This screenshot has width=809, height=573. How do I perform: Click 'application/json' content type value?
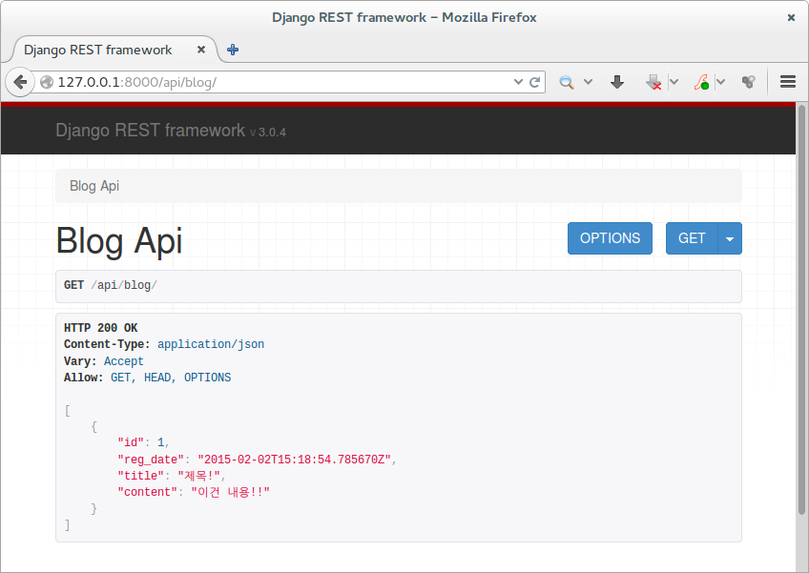point(211,345)
